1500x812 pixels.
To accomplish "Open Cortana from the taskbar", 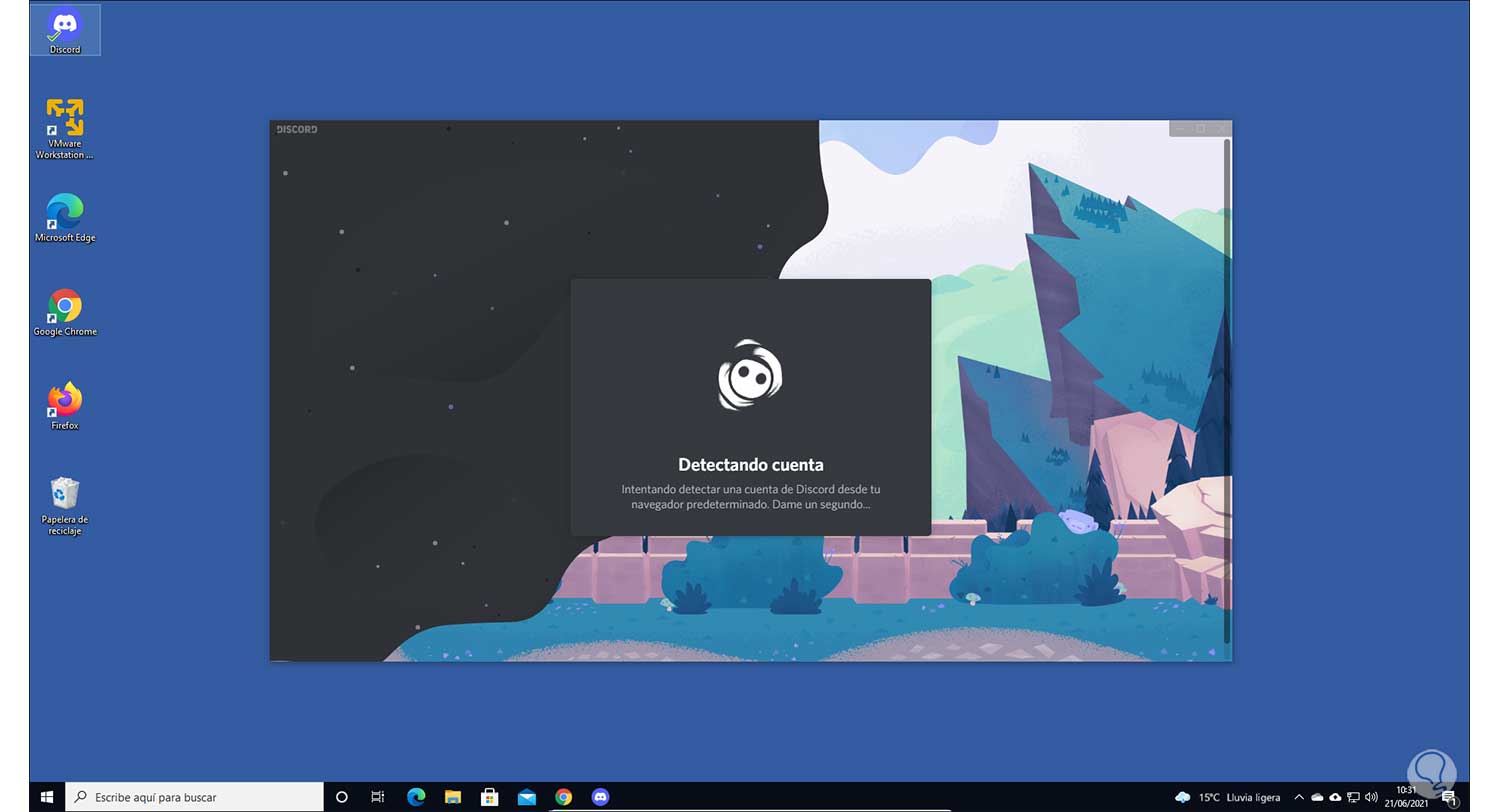I will click(x=342, y=797).
